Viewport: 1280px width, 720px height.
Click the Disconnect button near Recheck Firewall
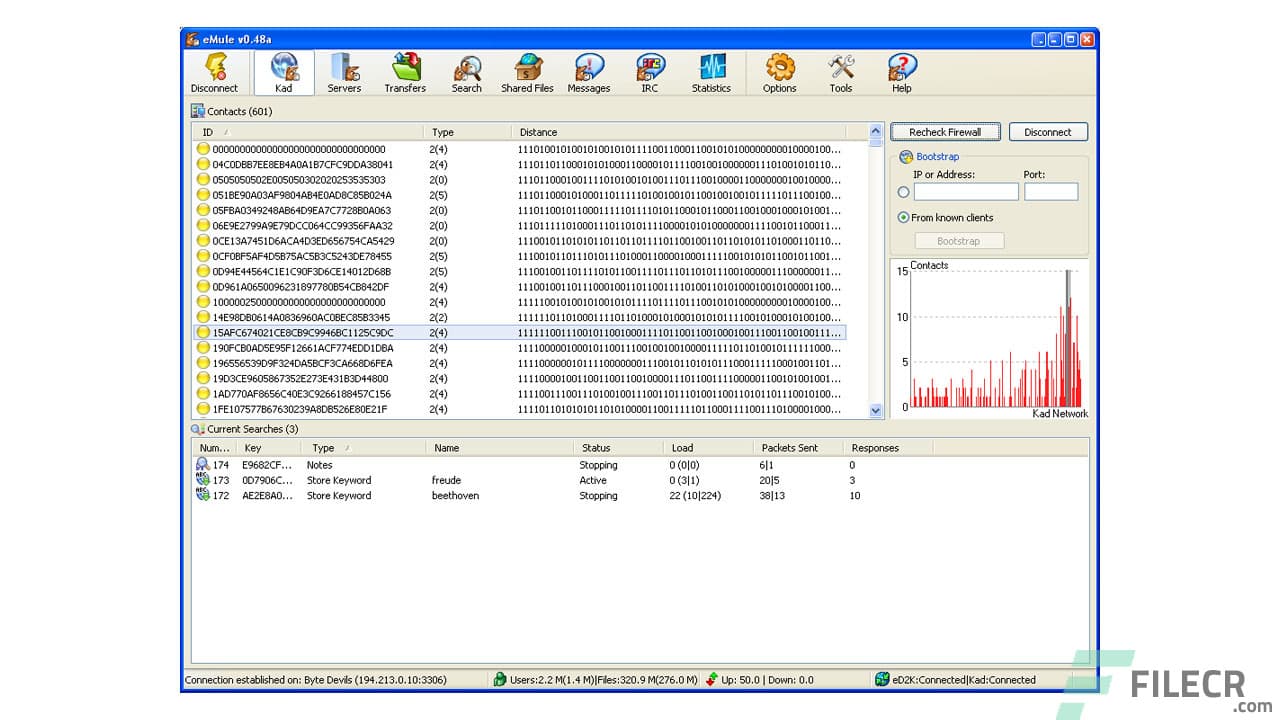pyautogui.click(x=1048, y=131)
